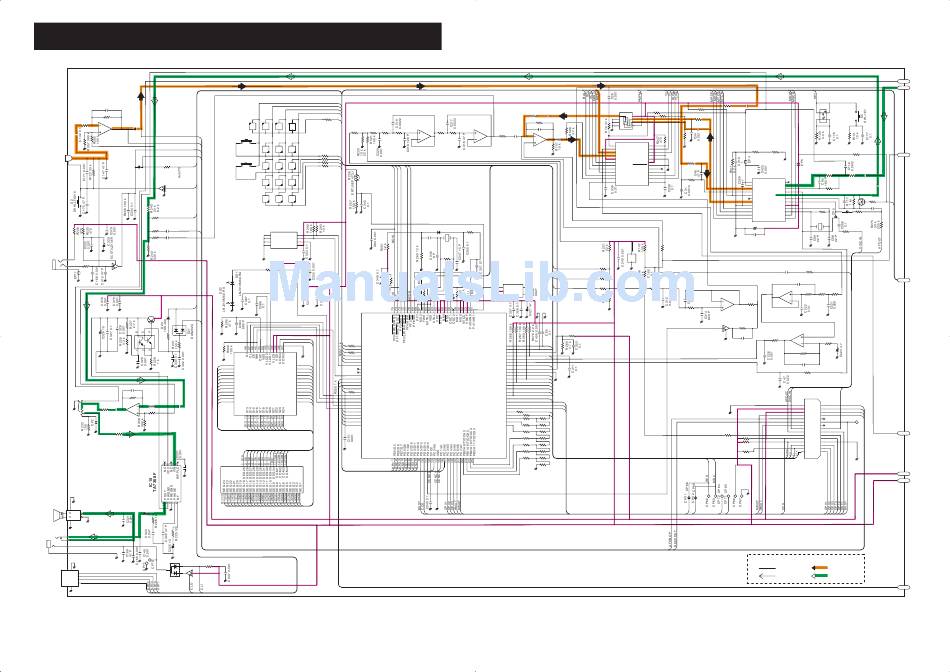The width and height of the screenshot is (950, 672).
Task: Click the small rectangular component left of center
Action: coord(284,240)
